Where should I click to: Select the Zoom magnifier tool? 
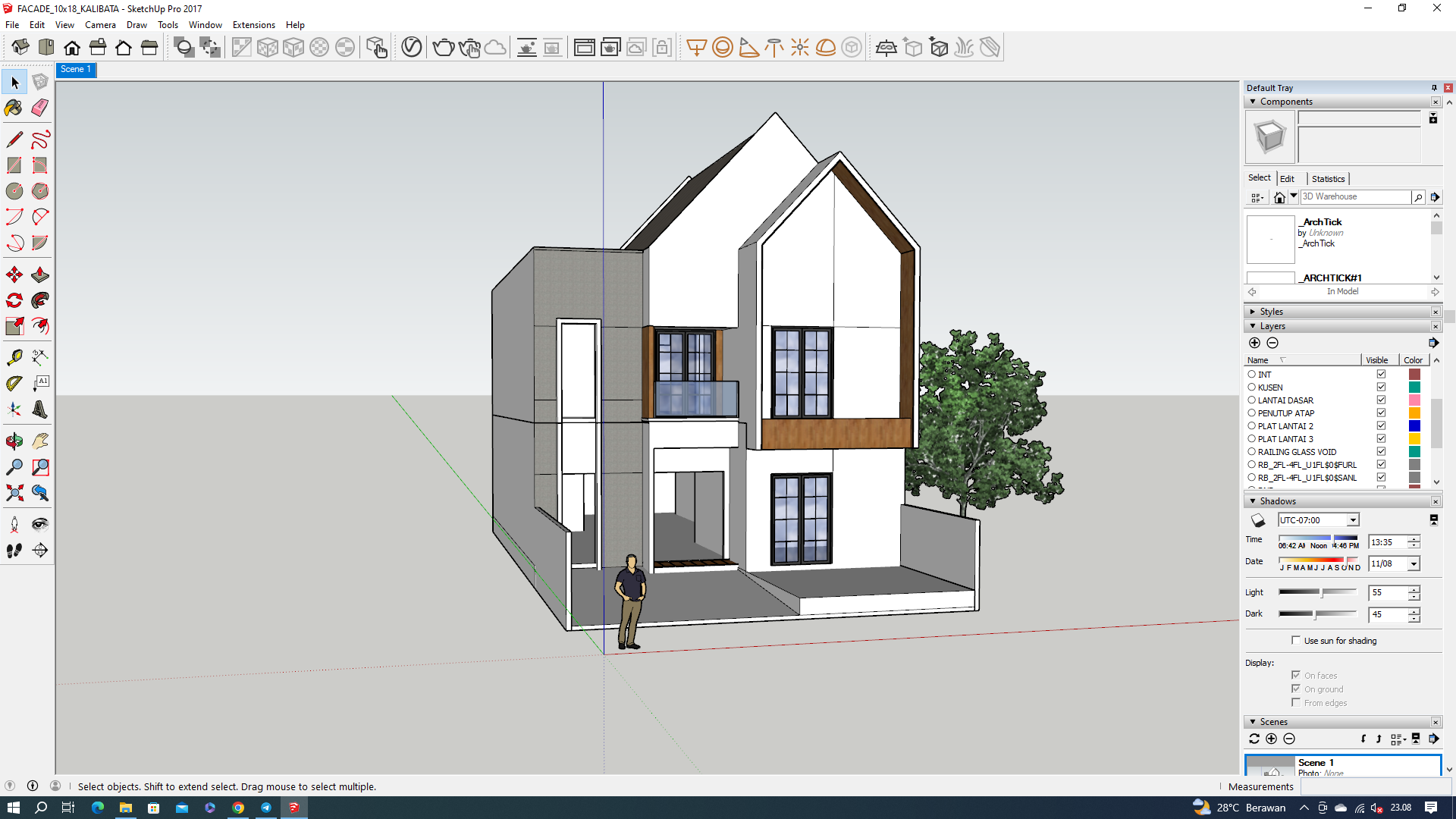(x=14, y=467)
